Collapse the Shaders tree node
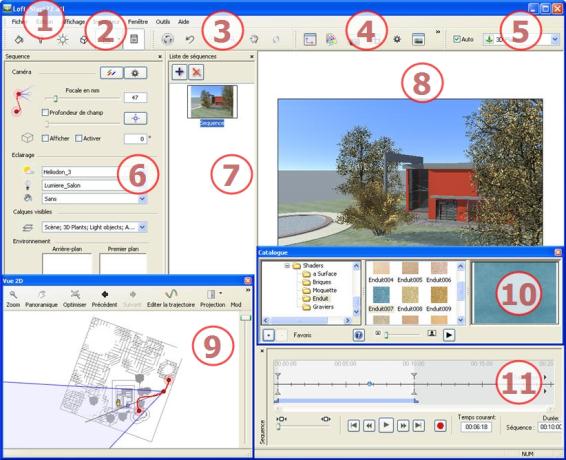566x460 pixels. click(x=287, y=266)
